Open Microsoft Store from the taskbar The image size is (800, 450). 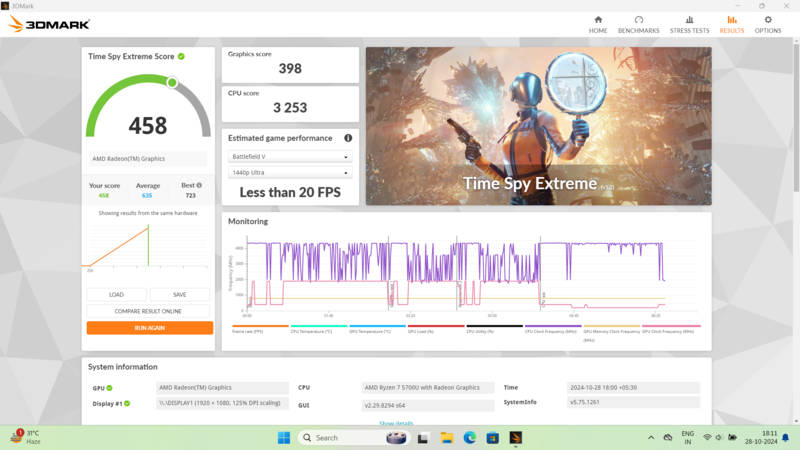point(492,438)
